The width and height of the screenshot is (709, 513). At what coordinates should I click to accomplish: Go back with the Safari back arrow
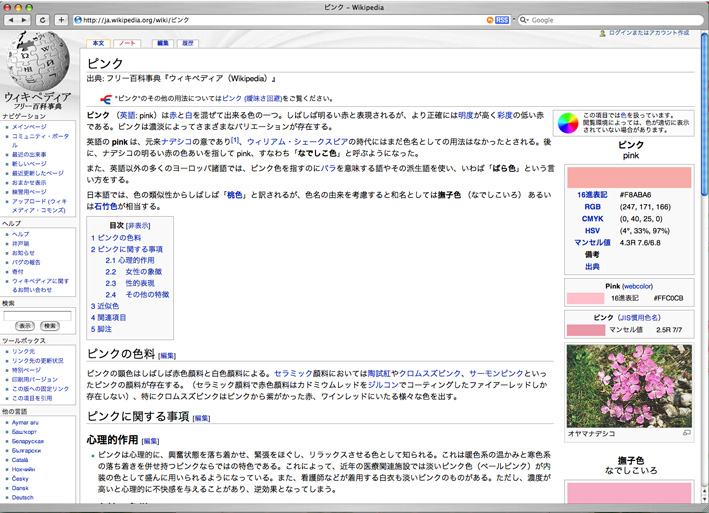pos(11,20)
